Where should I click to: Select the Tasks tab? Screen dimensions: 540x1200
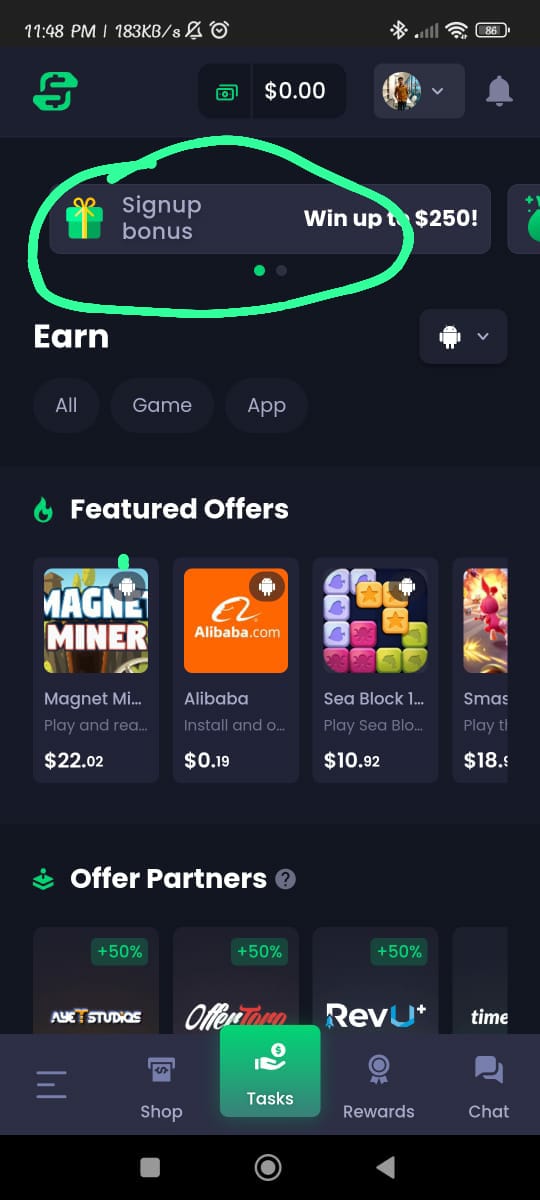[x=270, y=1072]
